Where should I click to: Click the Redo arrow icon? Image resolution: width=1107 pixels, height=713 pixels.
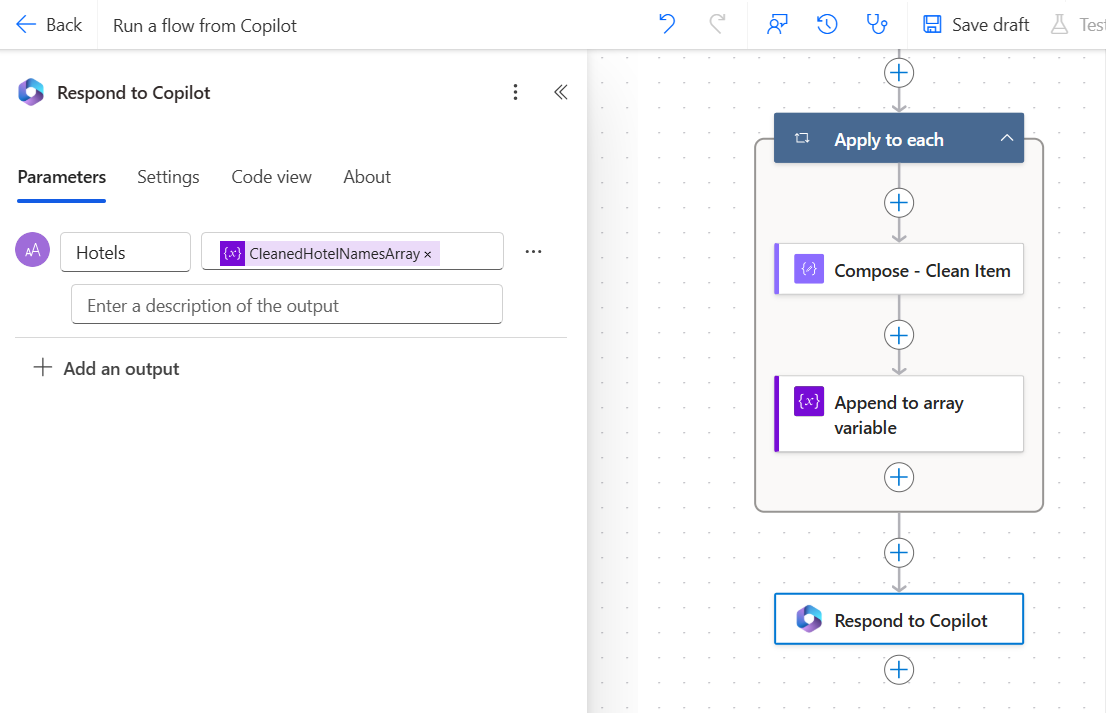point(717,25)
